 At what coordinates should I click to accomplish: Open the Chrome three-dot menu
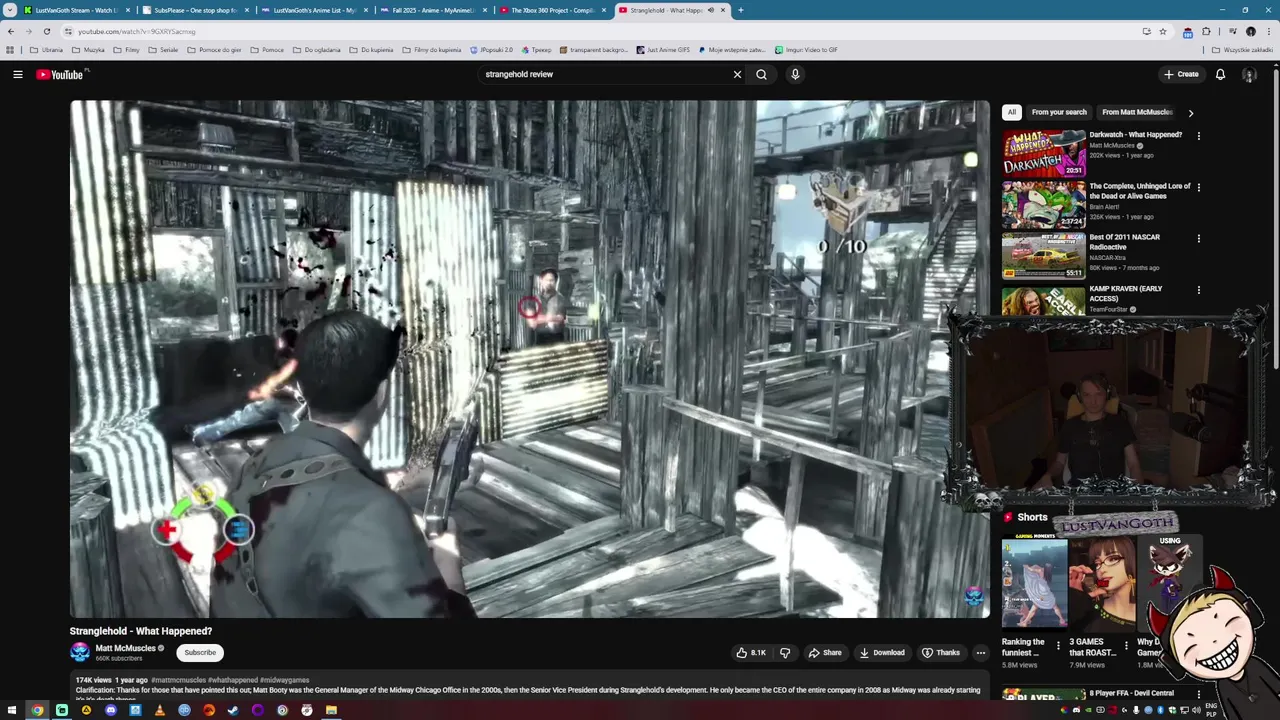pos(1268,31)
